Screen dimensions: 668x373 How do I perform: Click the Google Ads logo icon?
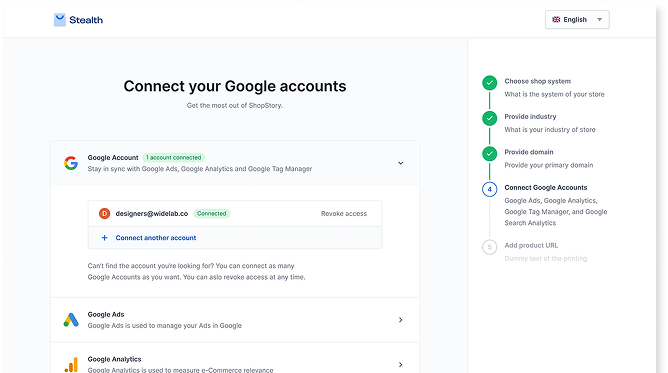click(71, 320)
